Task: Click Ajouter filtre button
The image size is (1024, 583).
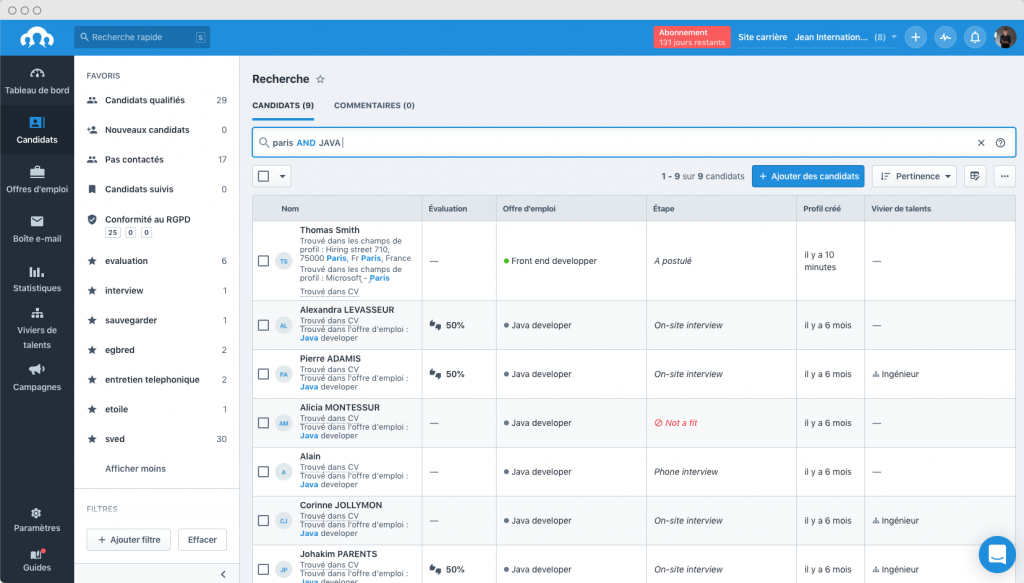Action: (x=129, y=540)
